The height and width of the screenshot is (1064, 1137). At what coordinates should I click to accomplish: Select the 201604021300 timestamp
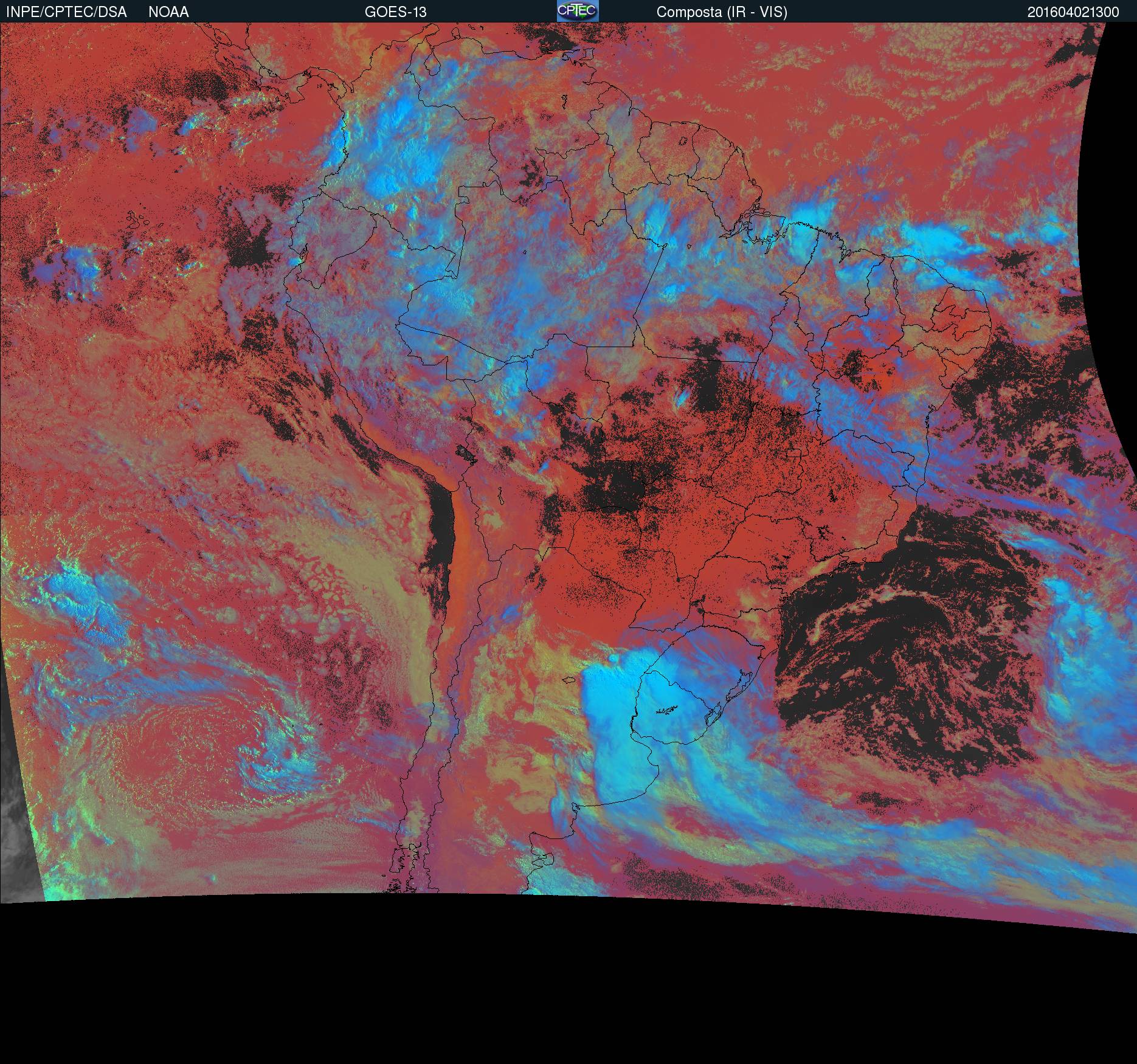coord(1073,12)
